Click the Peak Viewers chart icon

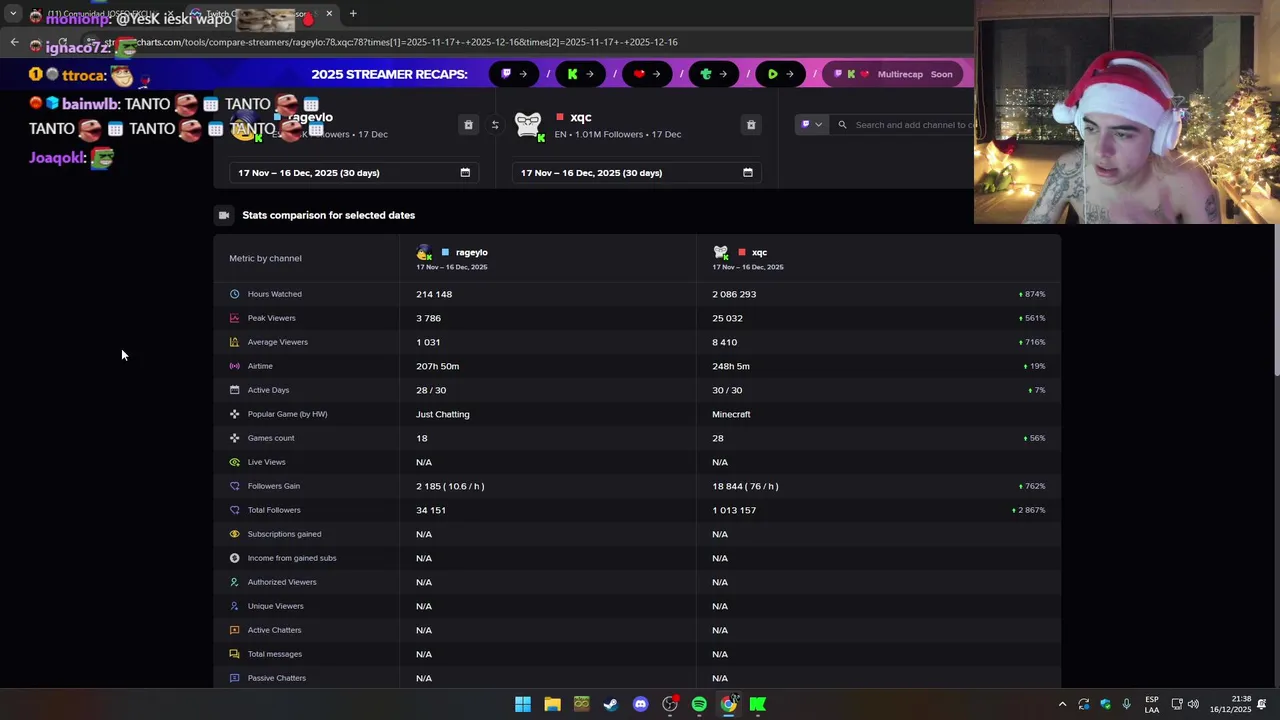coord(234,318)
